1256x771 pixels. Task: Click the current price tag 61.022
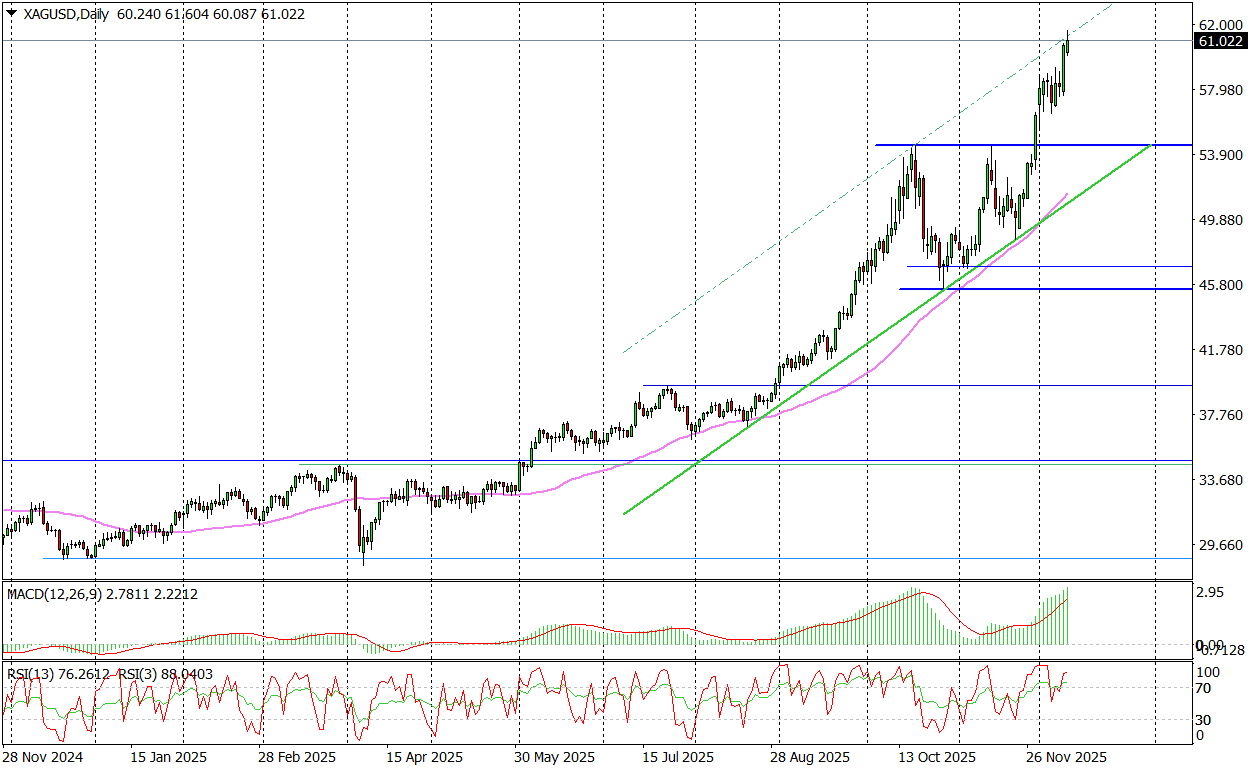tap(1223, 42)
